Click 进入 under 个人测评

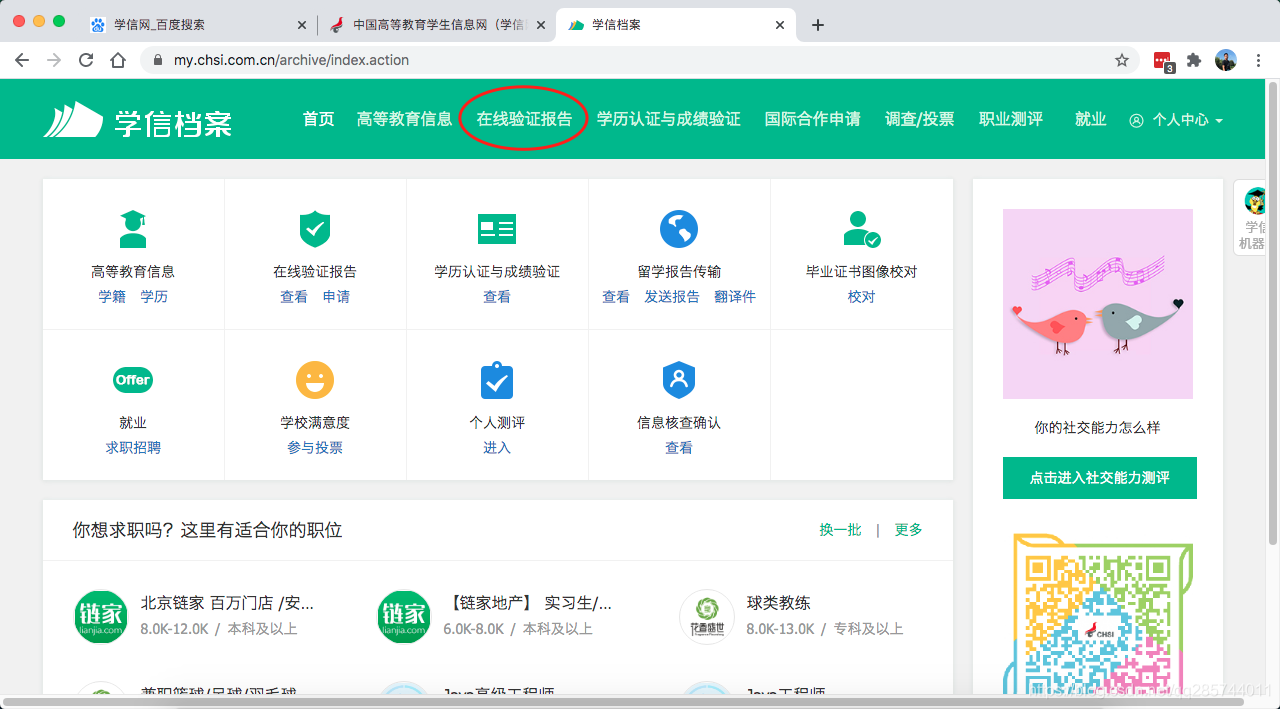point(497,448)
